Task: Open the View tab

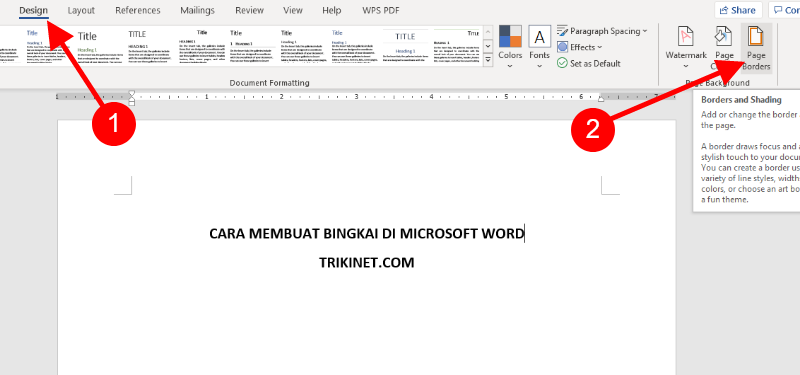Action: point(293,10)
